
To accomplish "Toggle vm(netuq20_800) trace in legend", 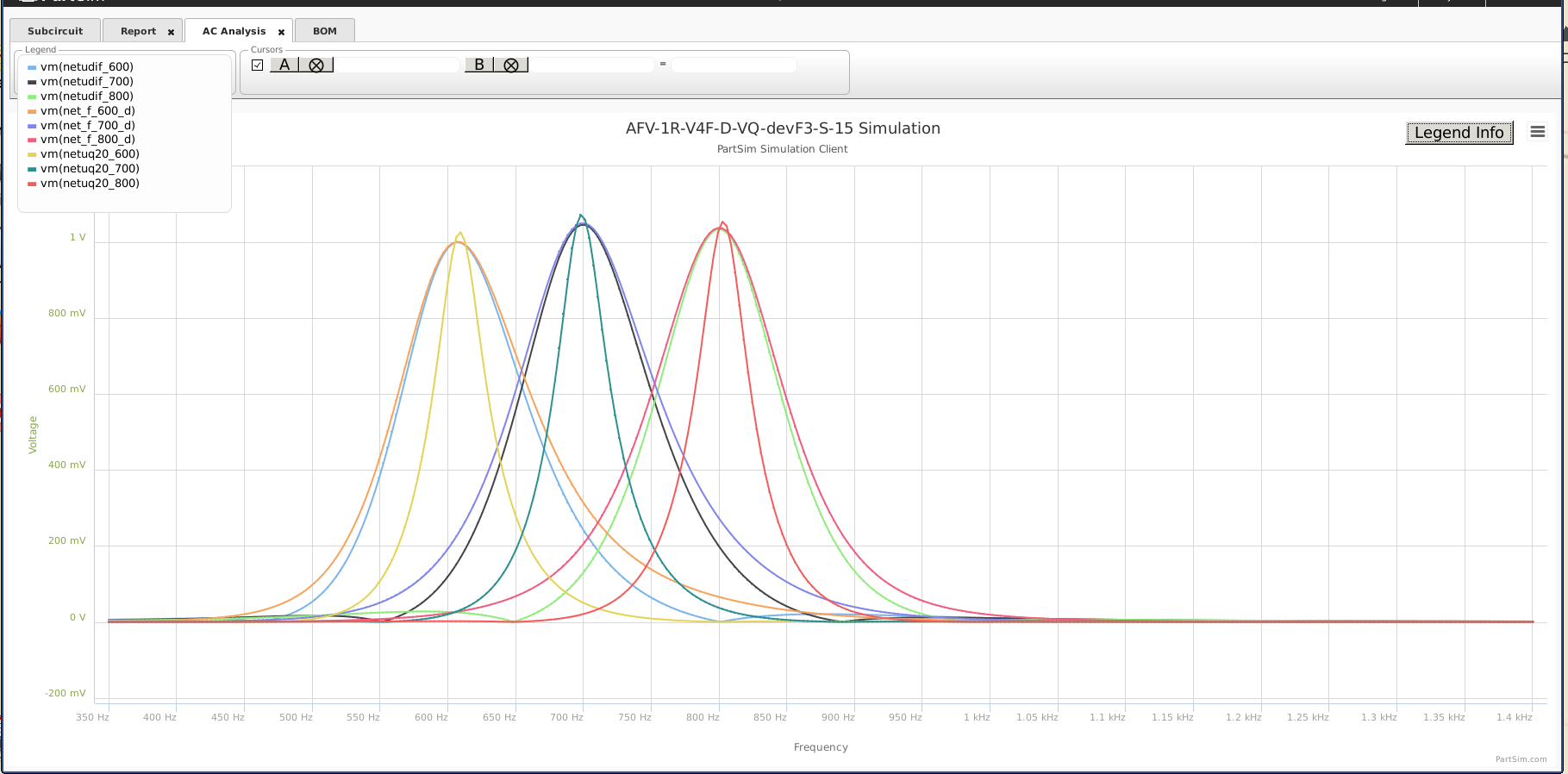I will coord(90,183).
